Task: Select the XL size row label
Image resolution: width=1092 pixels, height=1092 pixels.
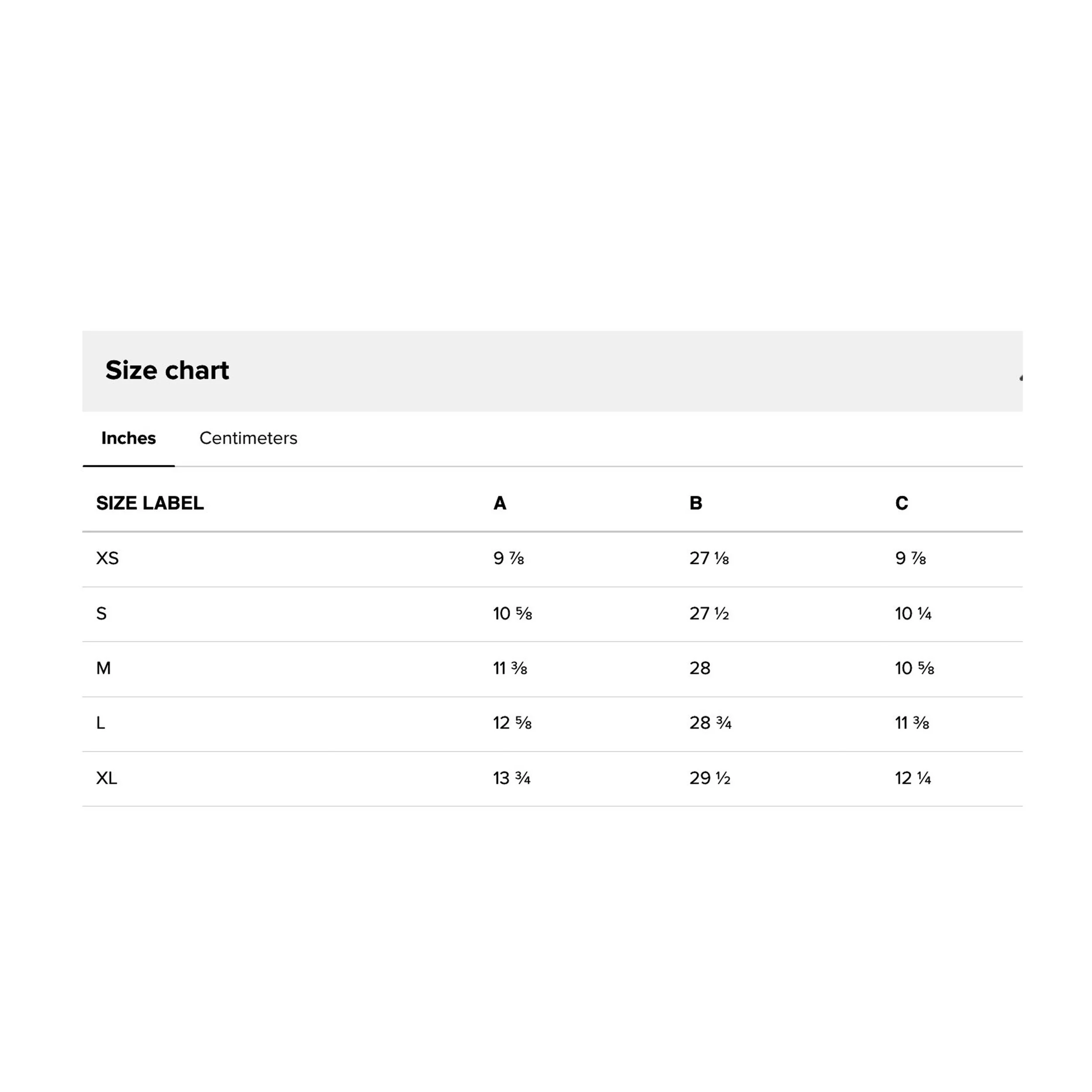Action: pos(107,778)
